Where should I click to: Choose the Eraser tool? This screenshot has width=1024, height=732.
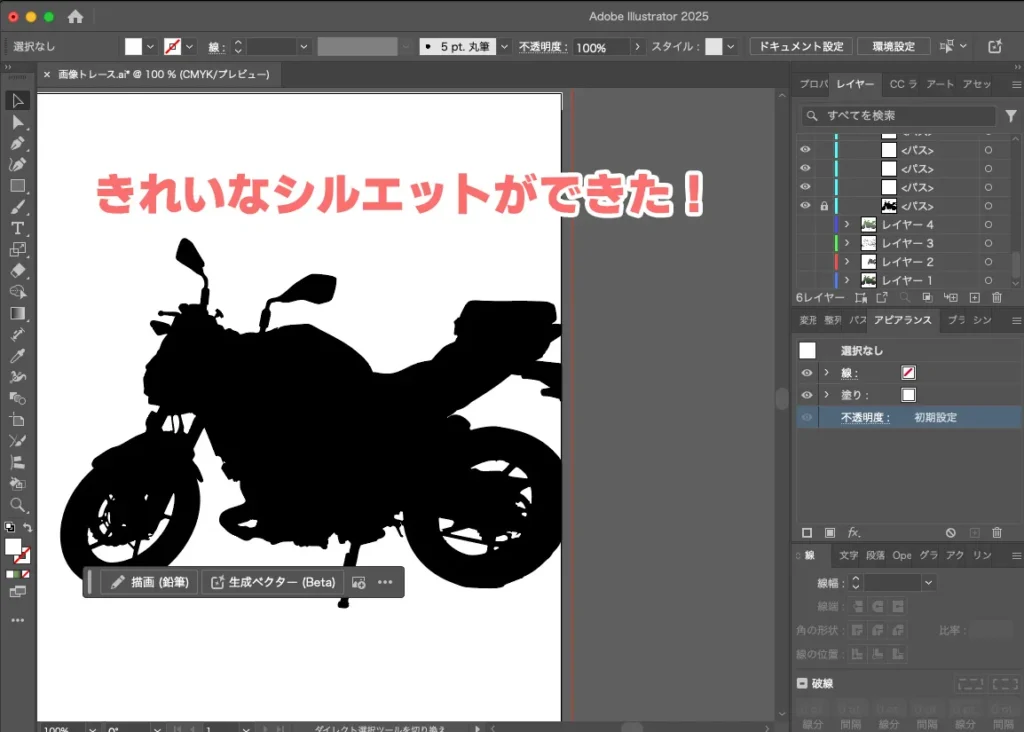[x=17, y=270]
